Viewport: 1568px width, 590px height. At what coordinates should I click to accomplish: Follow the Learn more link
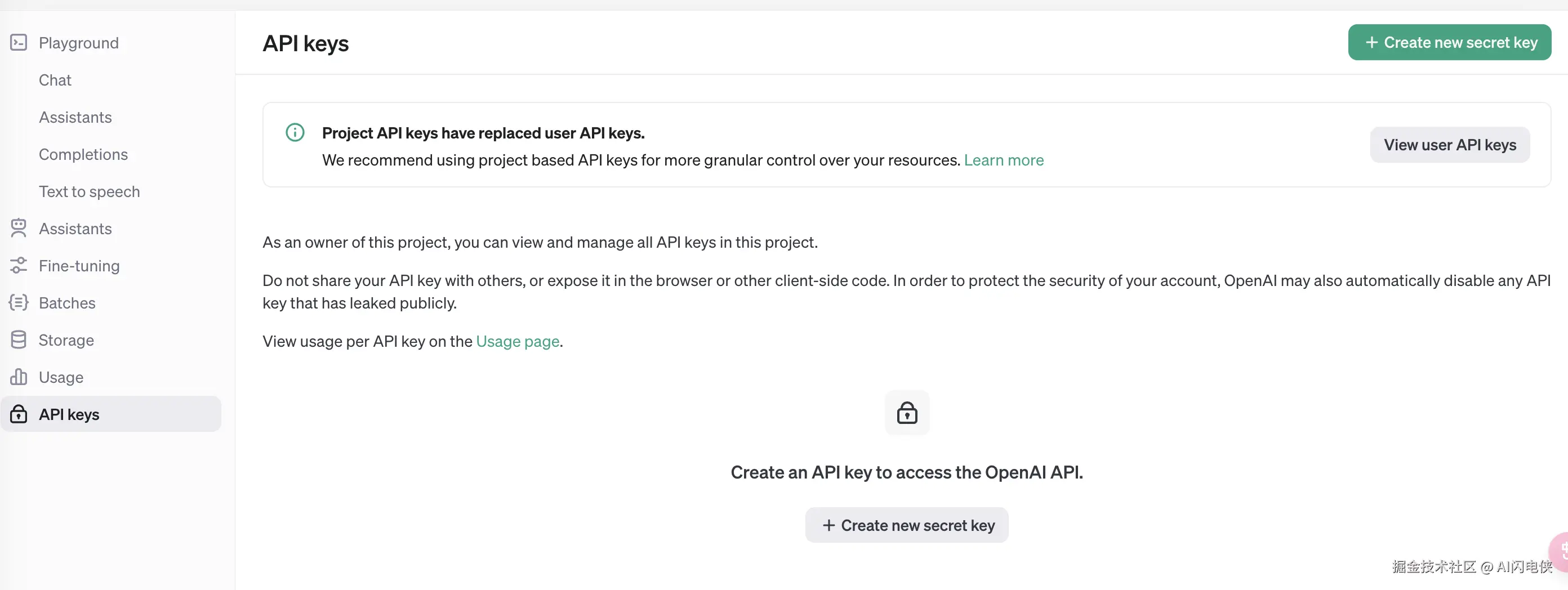[x=1003, y=160]
